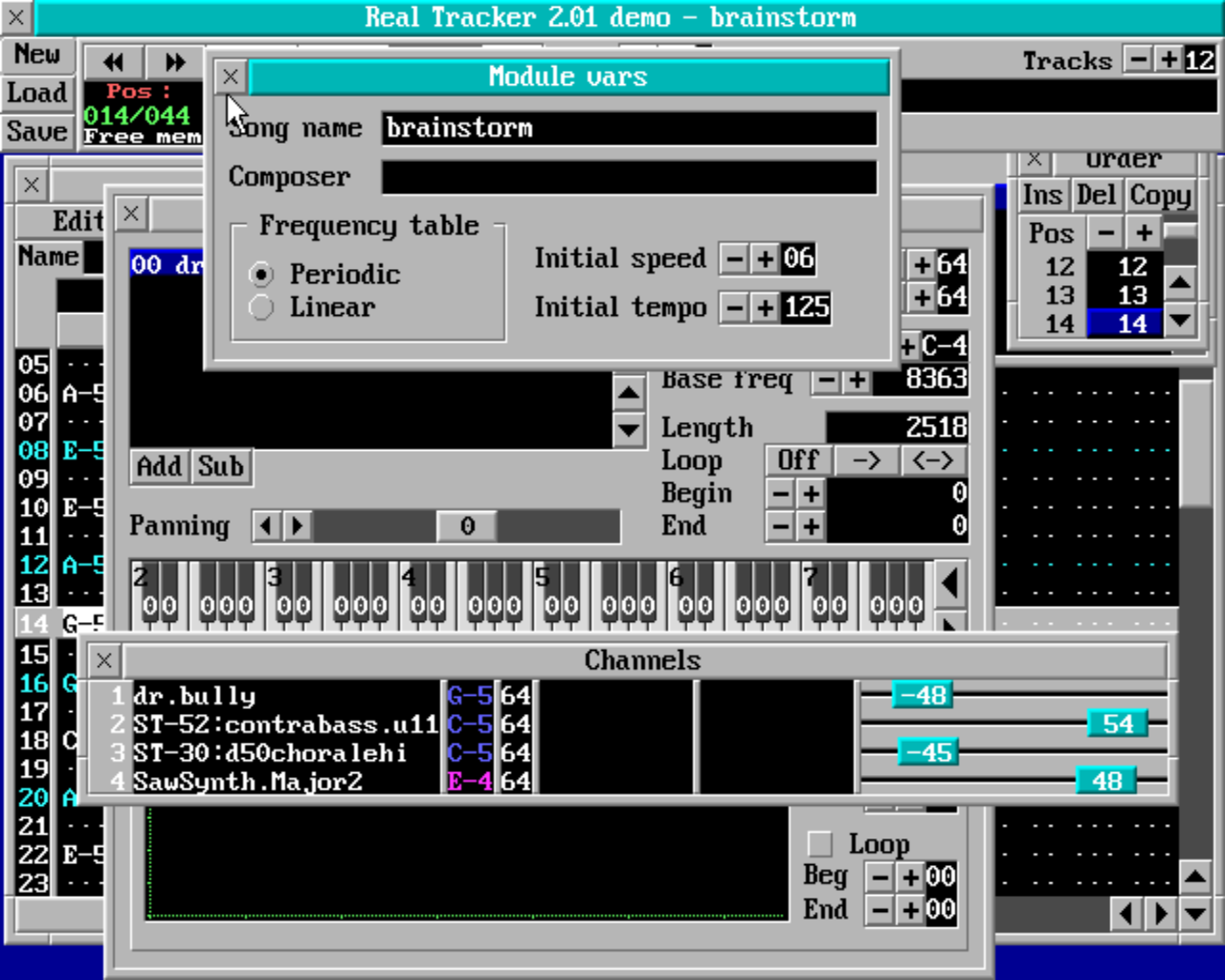Viewport: 1225px width, 980px height.
Task: Click the Load menu button
Action: [37, 93]
